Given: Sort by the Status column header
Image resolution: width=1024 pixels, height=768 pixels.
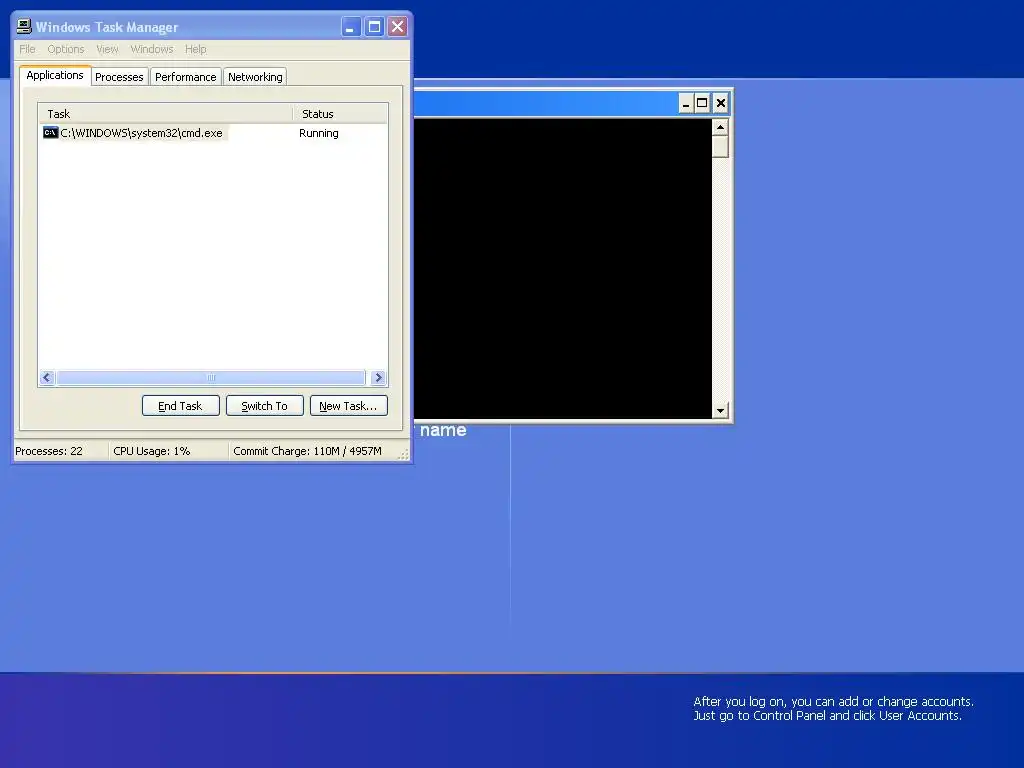Looking at the screenshot, I should (340, 114).
